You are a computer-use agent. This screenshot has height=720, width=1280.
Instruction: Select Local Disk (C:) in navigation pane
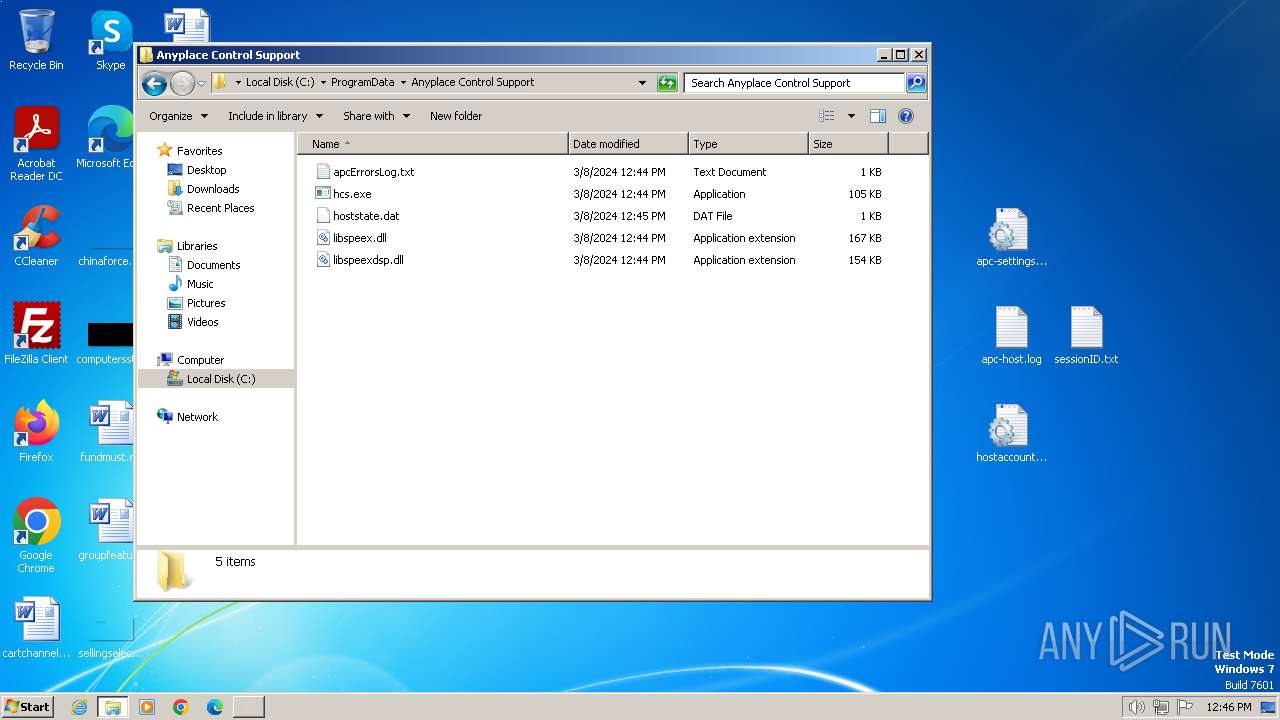221,379
